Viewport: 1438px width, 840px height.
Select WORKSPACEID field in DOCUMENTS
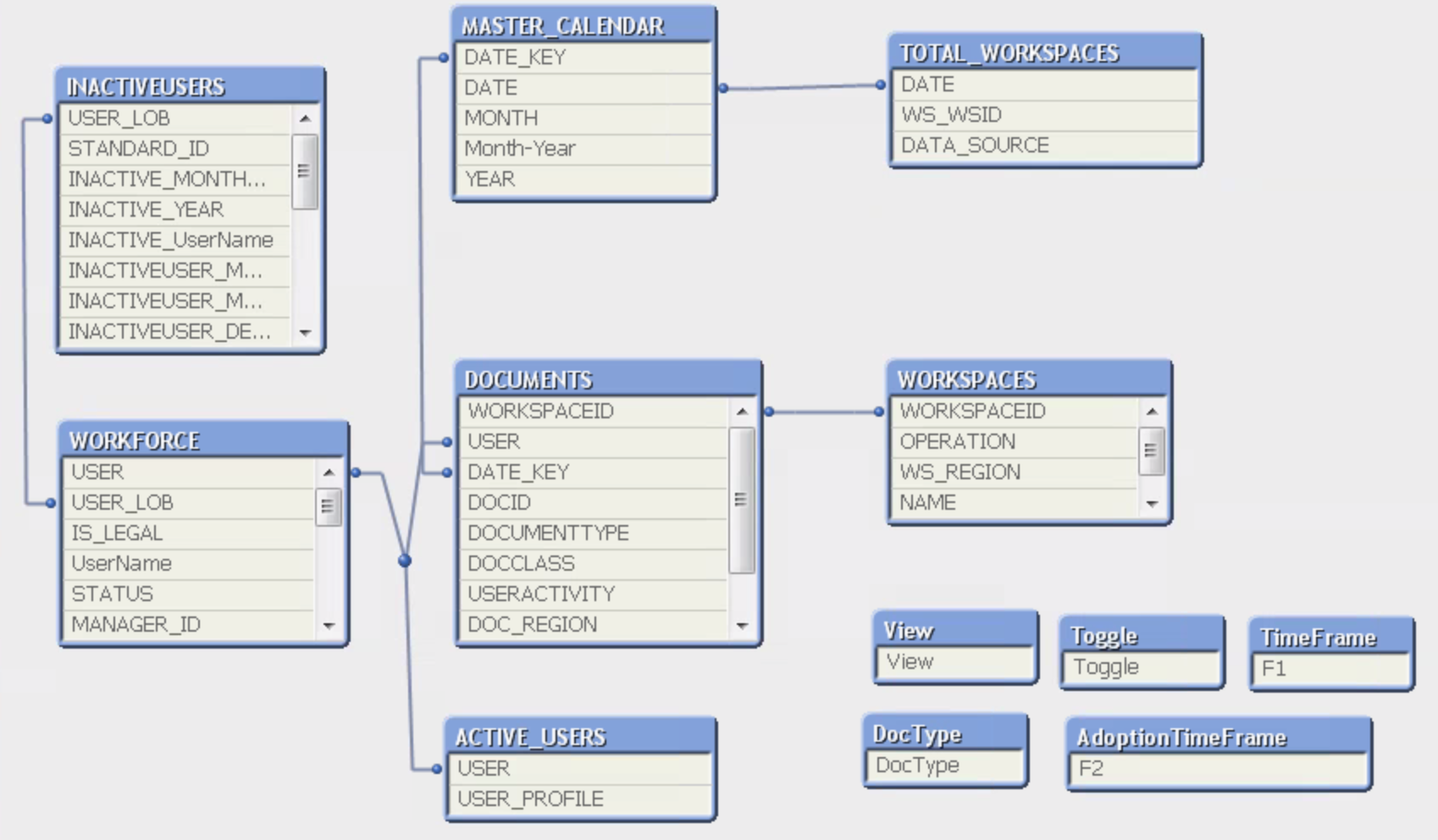coord(595,412)
